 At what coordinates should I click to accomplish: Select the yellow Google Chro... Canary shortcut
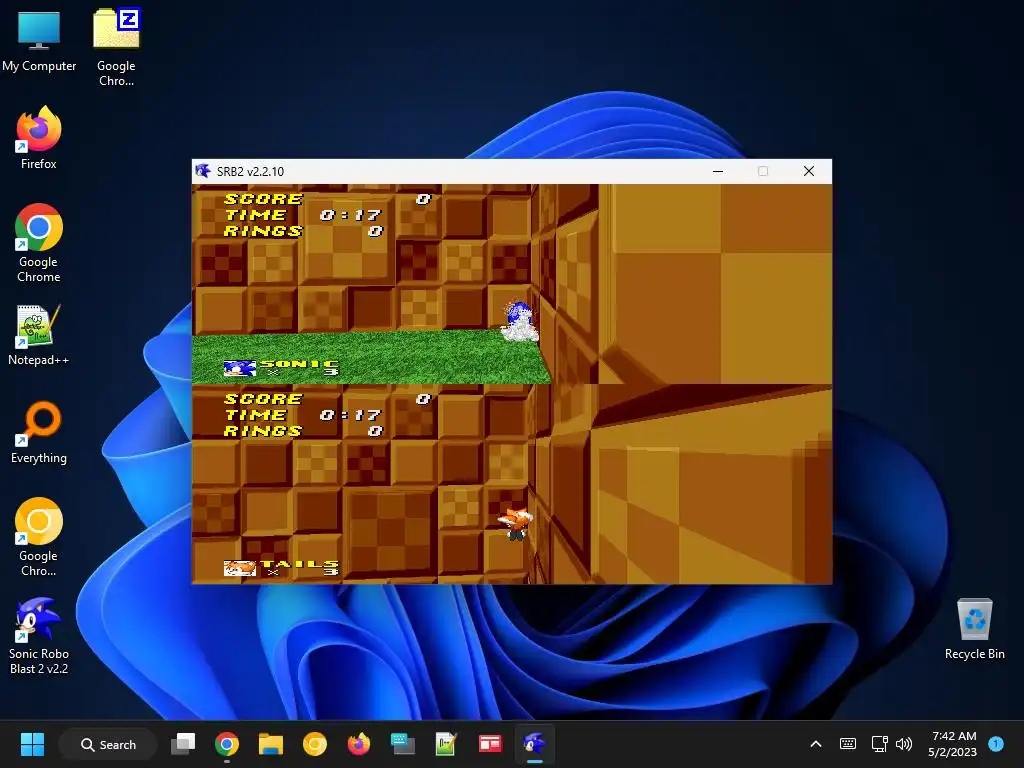pos(39,537)
